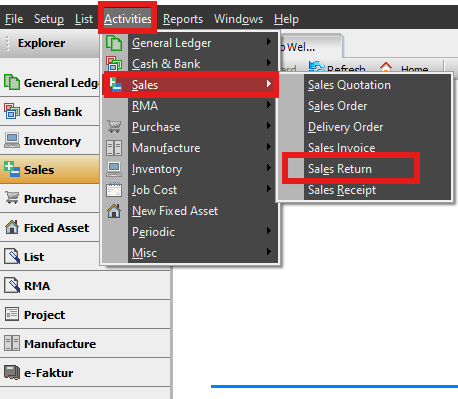
Task: Open RMA module in Explorer sidebar
Action: 85,286
